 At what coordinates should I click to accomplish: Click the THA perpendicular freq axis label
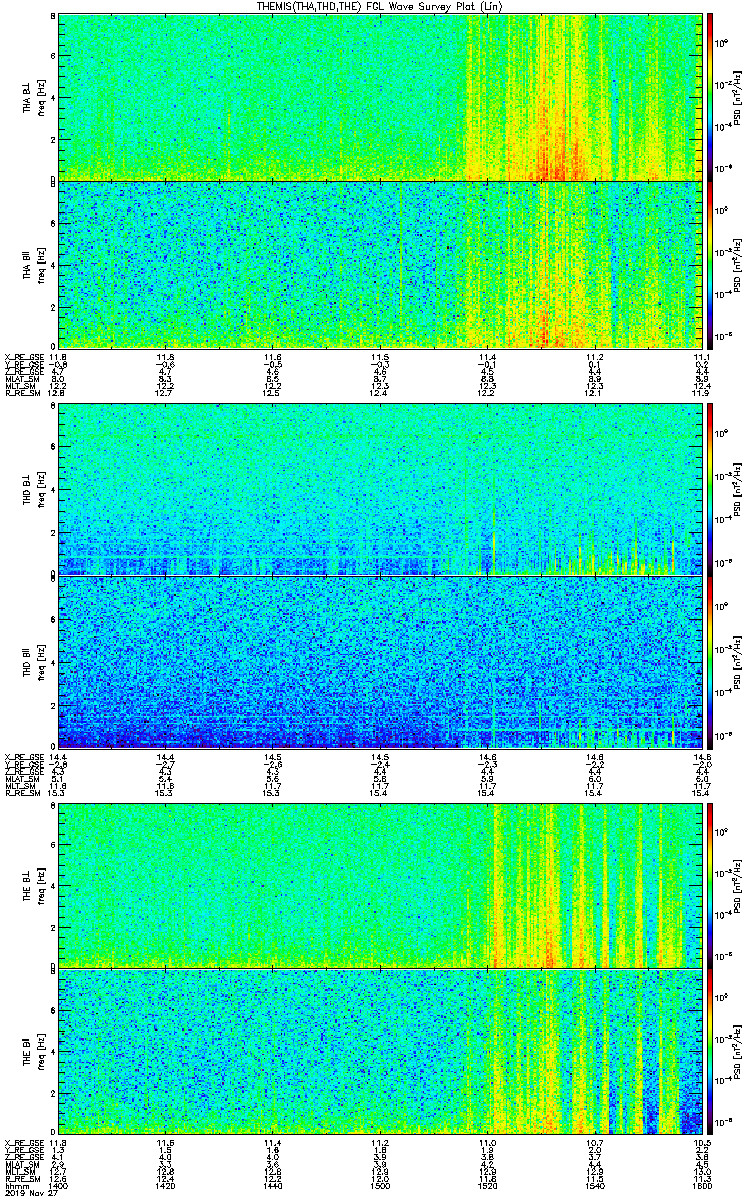(x=41, y=97)
